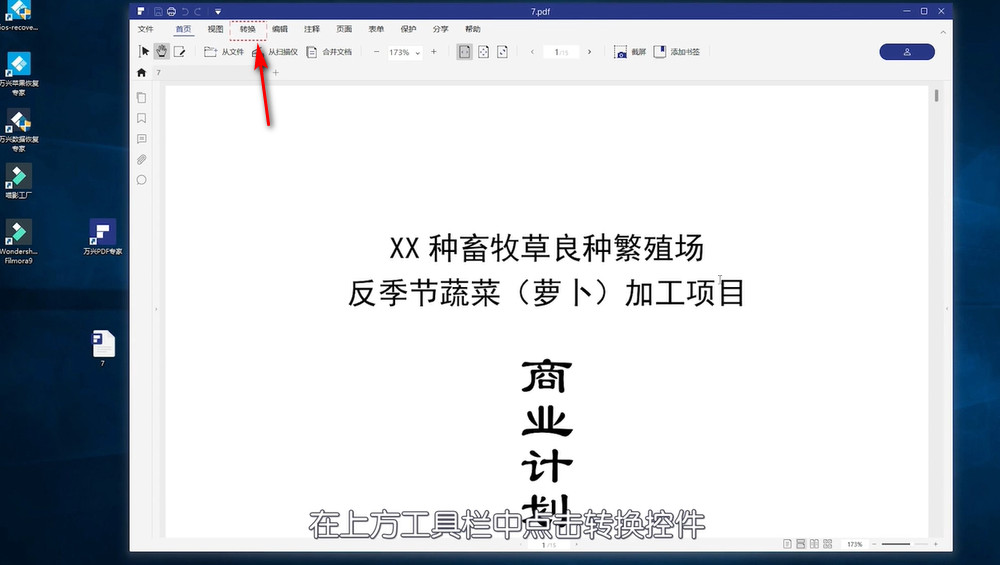Zoom out with the minus button
The width and height of the screenshot is (1000, 565).
pos(376,52)
